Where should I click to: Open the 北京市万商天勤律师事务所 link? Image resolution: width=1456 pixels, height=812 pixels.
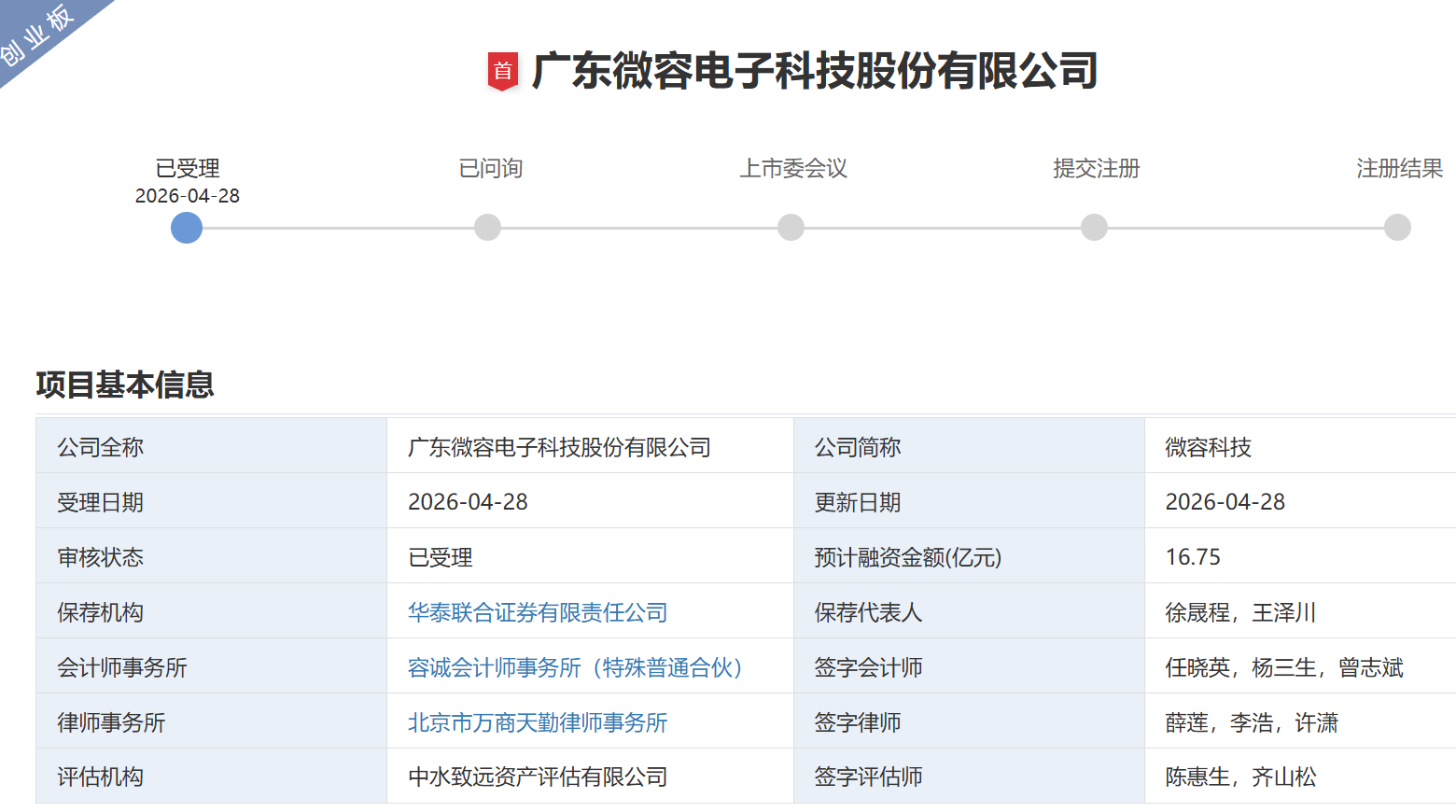coord(538,722)
